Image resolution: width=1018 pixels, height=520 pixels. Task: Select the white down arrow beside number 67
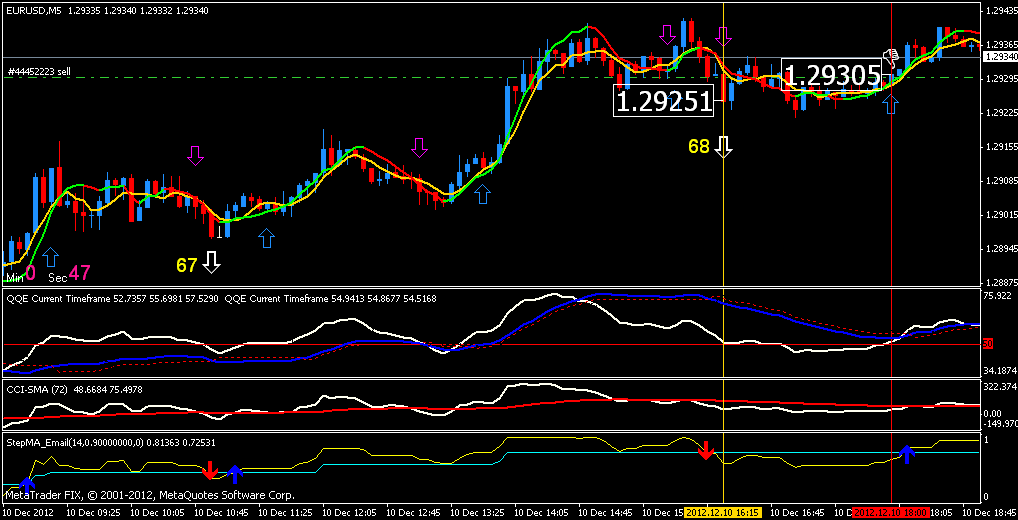[x=211, y=262]
